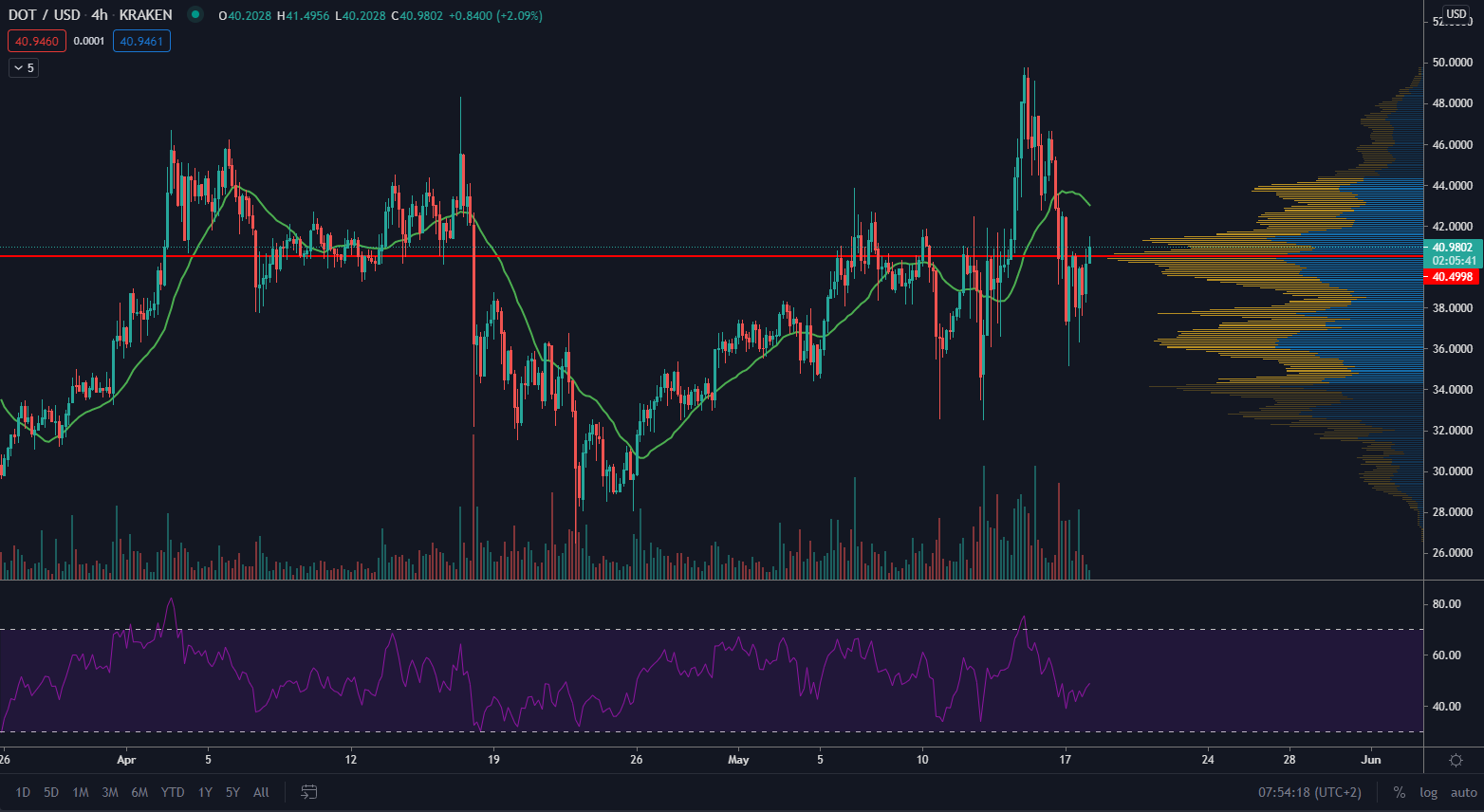Click the 12 date label on time axis

(x=351, y=760)
